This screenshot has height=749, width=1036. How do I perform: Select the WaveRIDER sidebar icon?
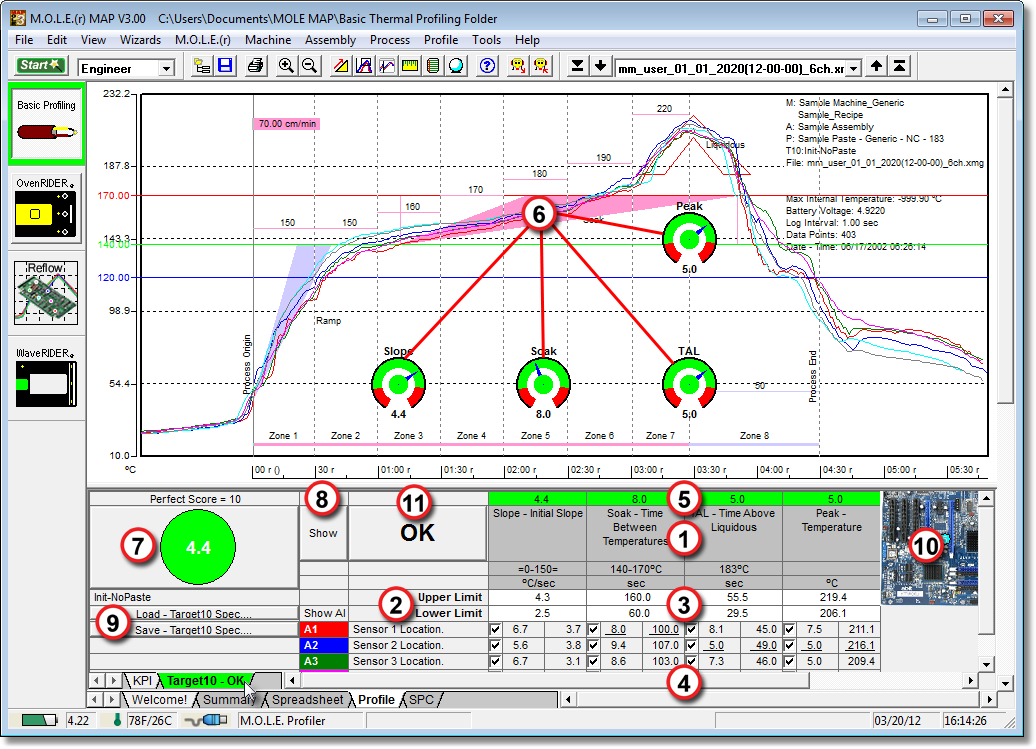click(x=46, y=377)
